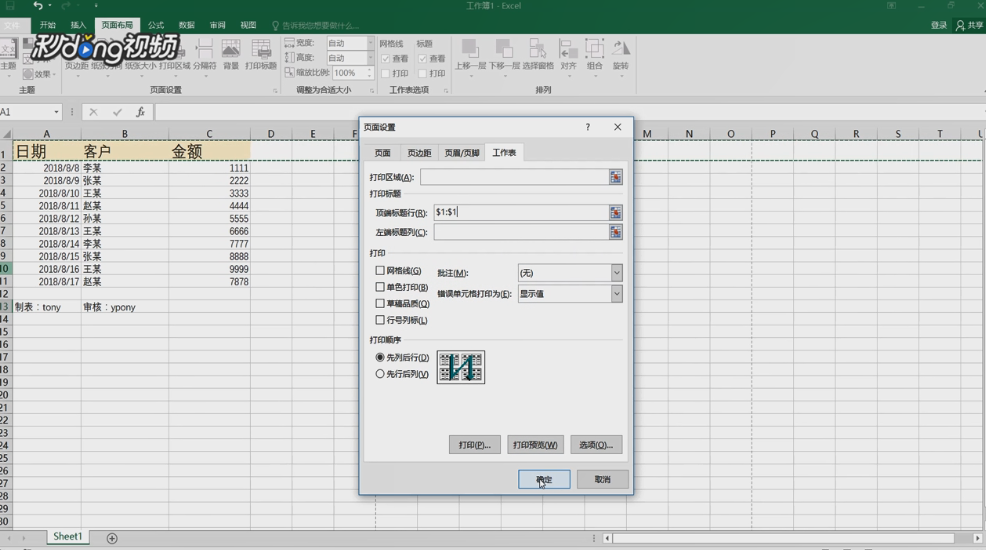This screenshot has height=550, width=986.
Task: Open the 调整为合适大小 group dialog launcher
Action: coord(372,91)
